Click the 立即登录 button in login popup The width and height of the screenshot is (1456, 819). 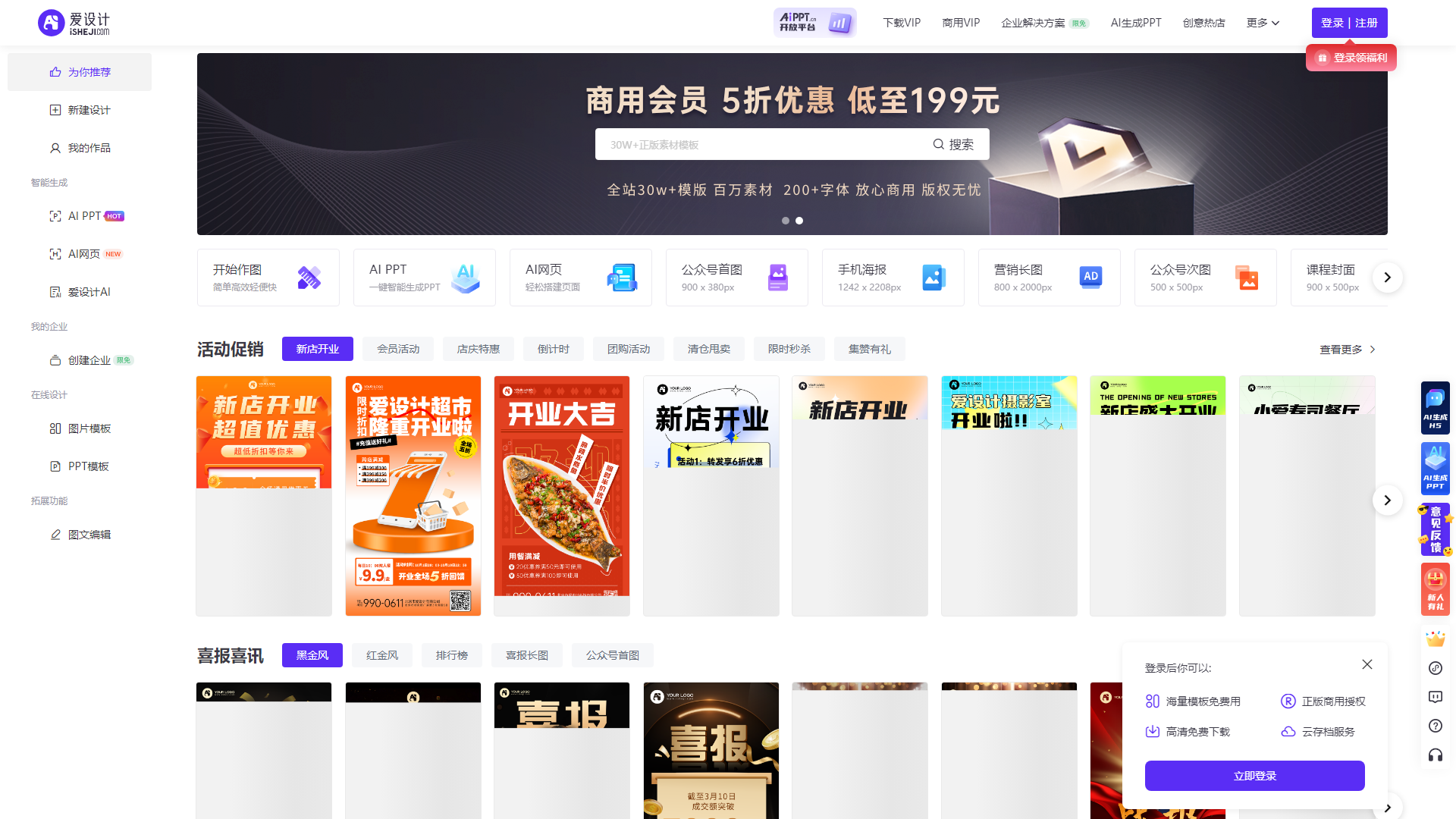coord(1254,775)
